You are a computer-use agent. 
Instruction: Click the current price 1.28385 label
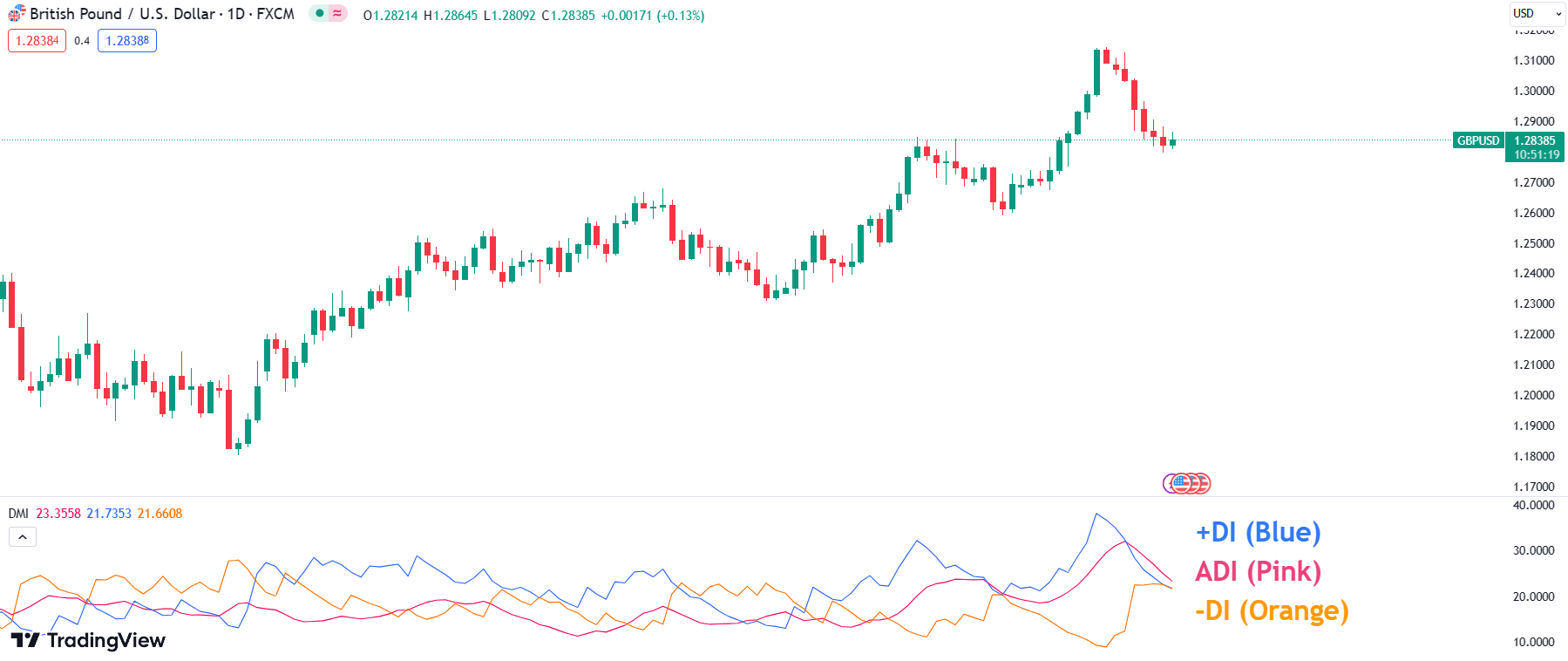[x=1535, y=140]
